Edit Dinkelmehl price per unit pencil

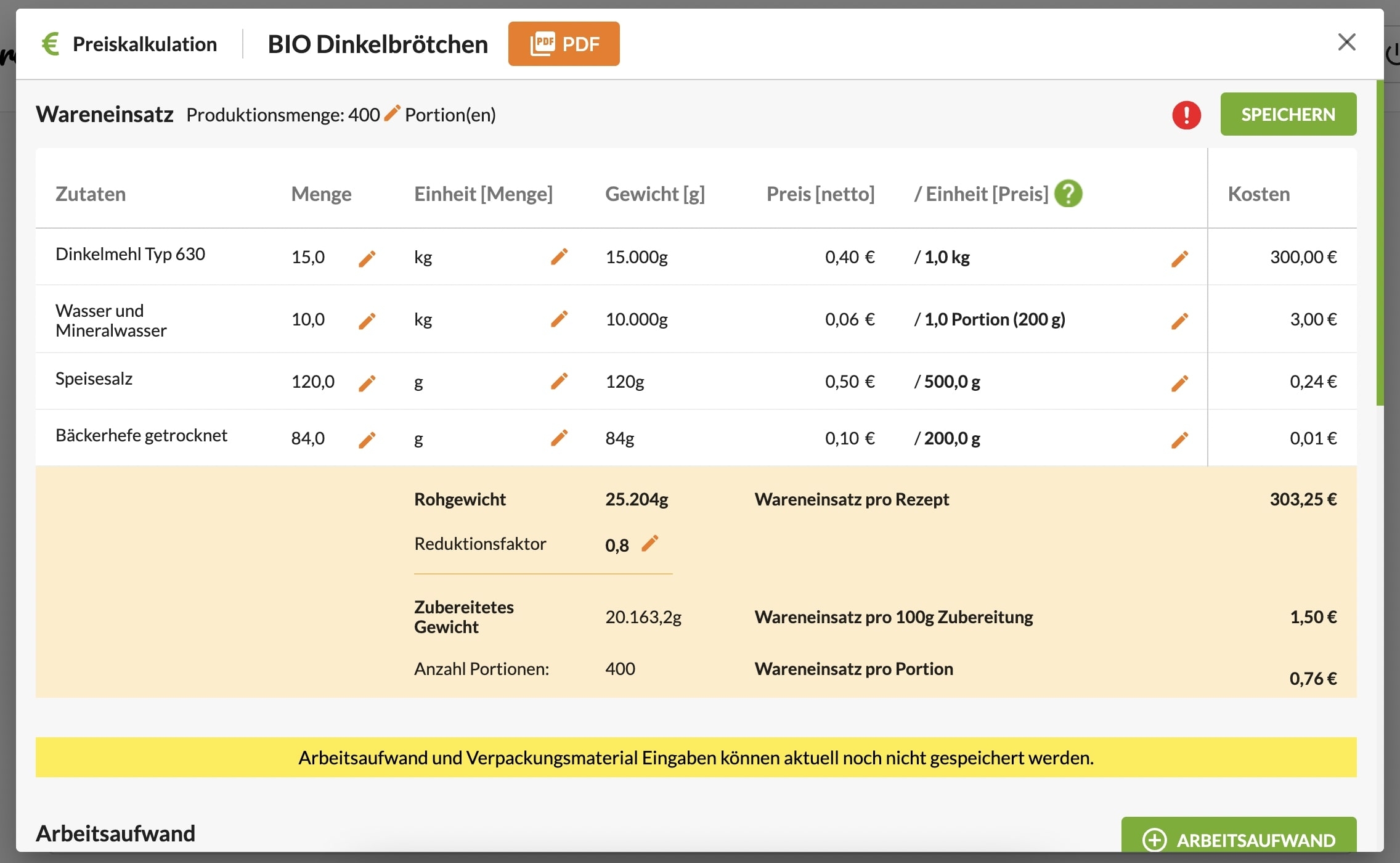(x=1179, y=258)
